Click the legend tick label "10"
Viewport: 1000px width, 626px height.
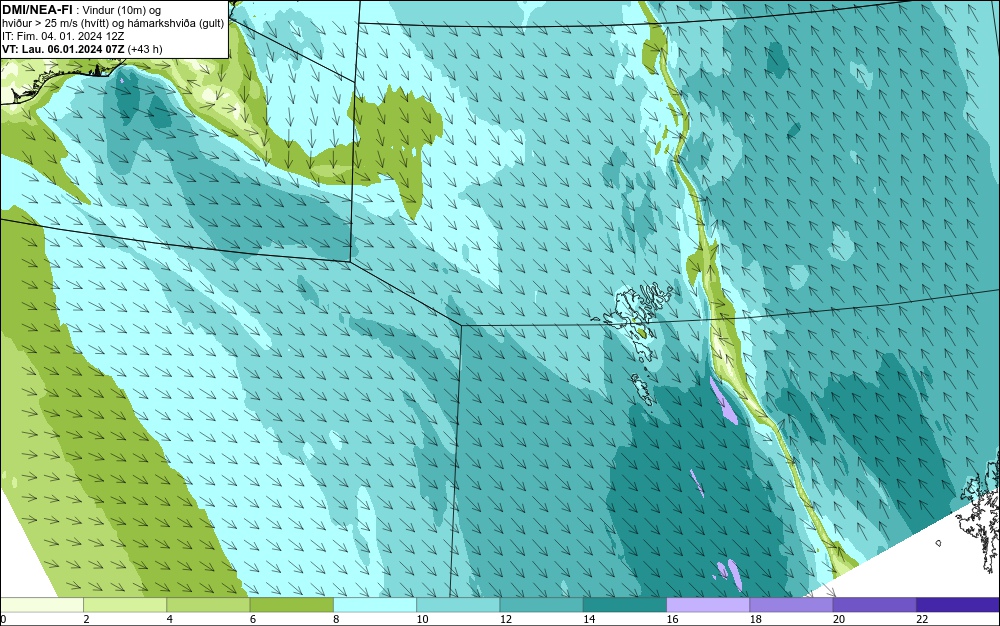click(422, 619)
